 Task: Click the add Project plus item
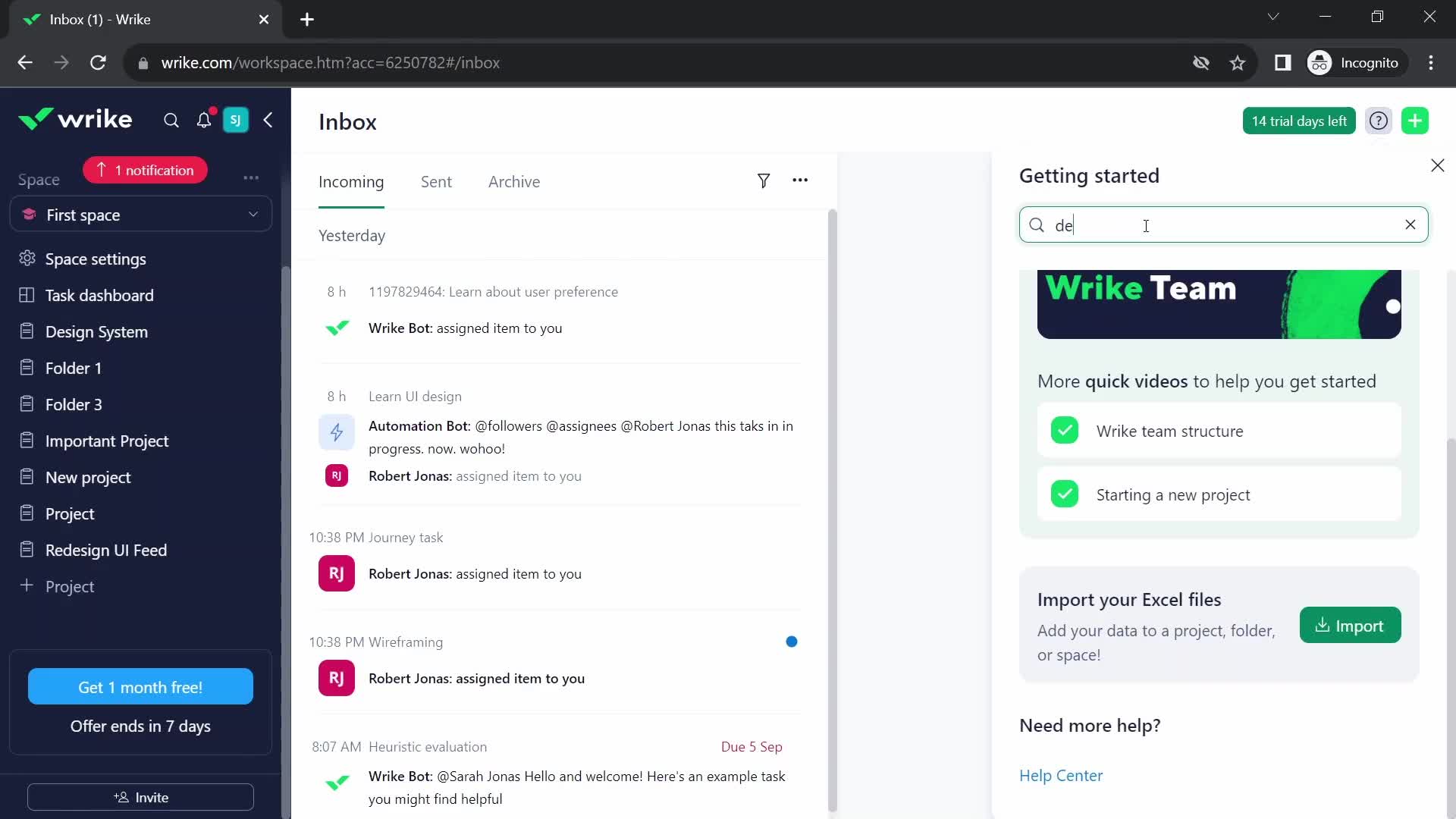57,586
